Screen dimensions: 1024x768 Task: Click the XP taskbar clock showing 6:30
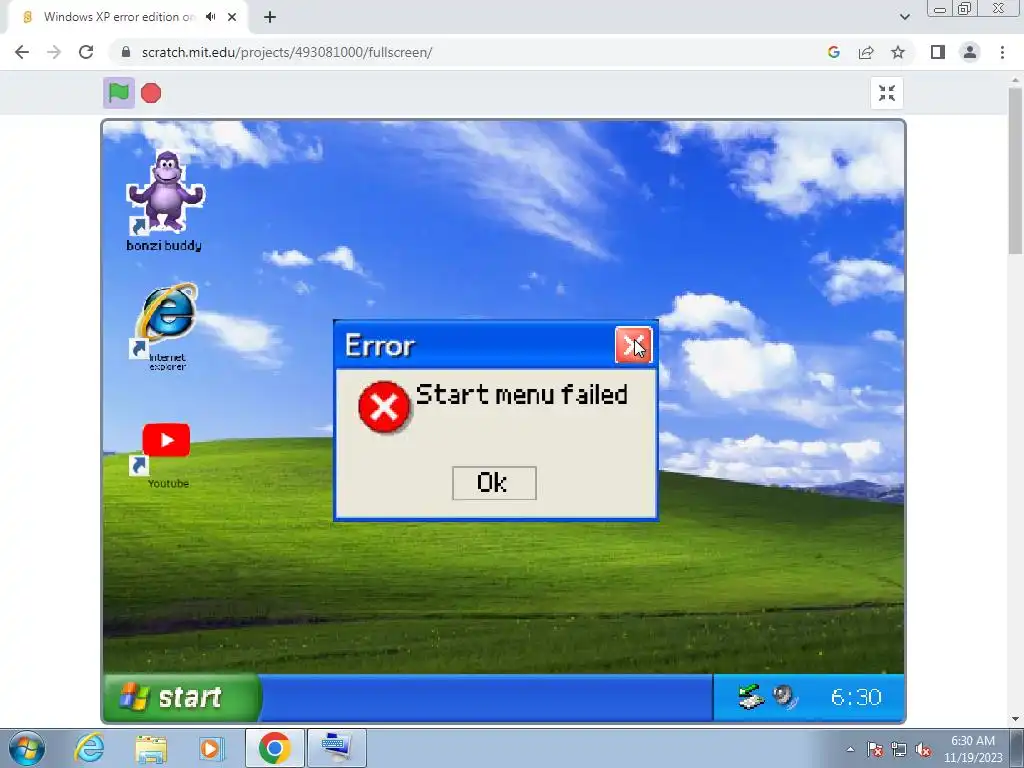(856, 697)
